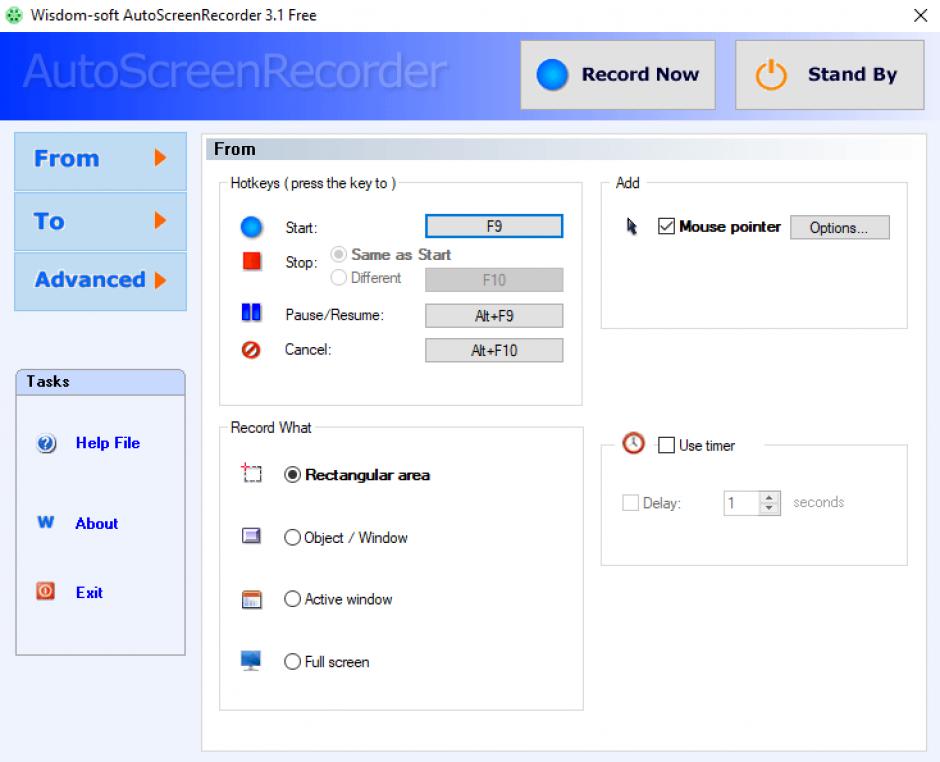Click the red Cancel prohibition icon

tap(251, 350)
